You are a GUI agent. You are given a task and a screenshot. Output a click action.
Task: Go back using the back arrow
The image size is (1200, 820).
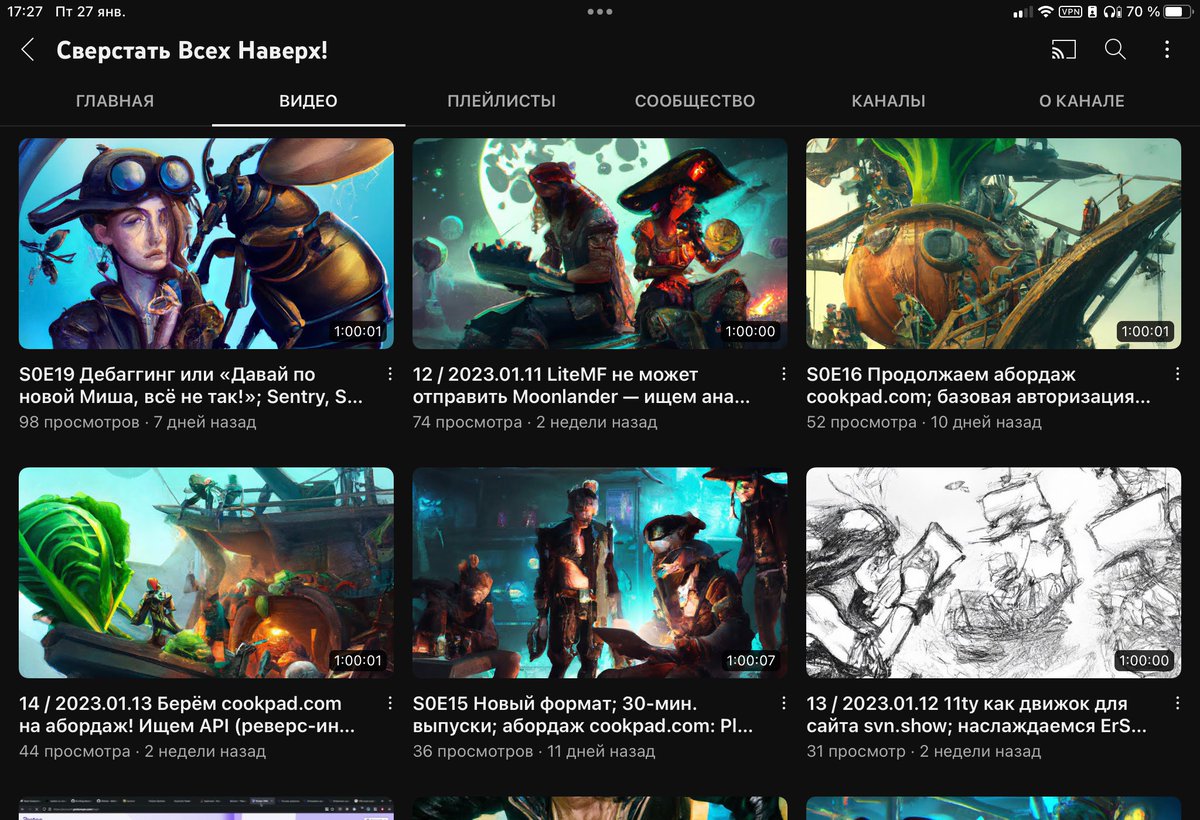pos(28,50)
